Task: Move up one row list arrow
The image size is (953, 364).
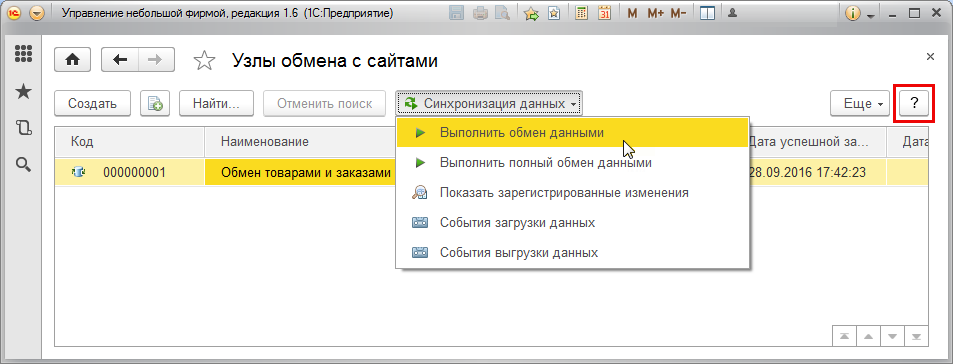Action: 869,336
